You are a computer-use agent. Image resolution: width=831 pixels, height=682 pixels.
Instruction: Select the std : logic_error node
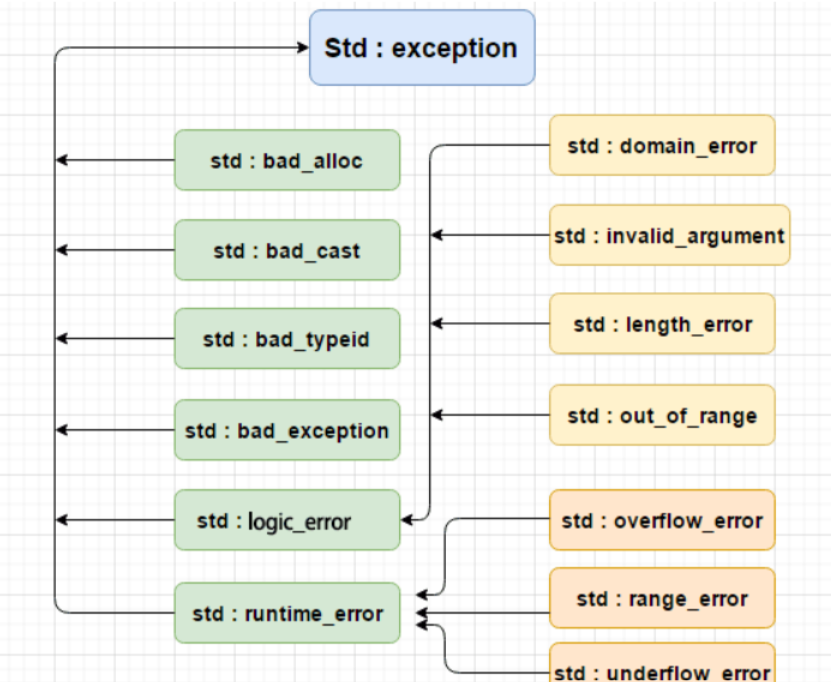pos(287,520)
